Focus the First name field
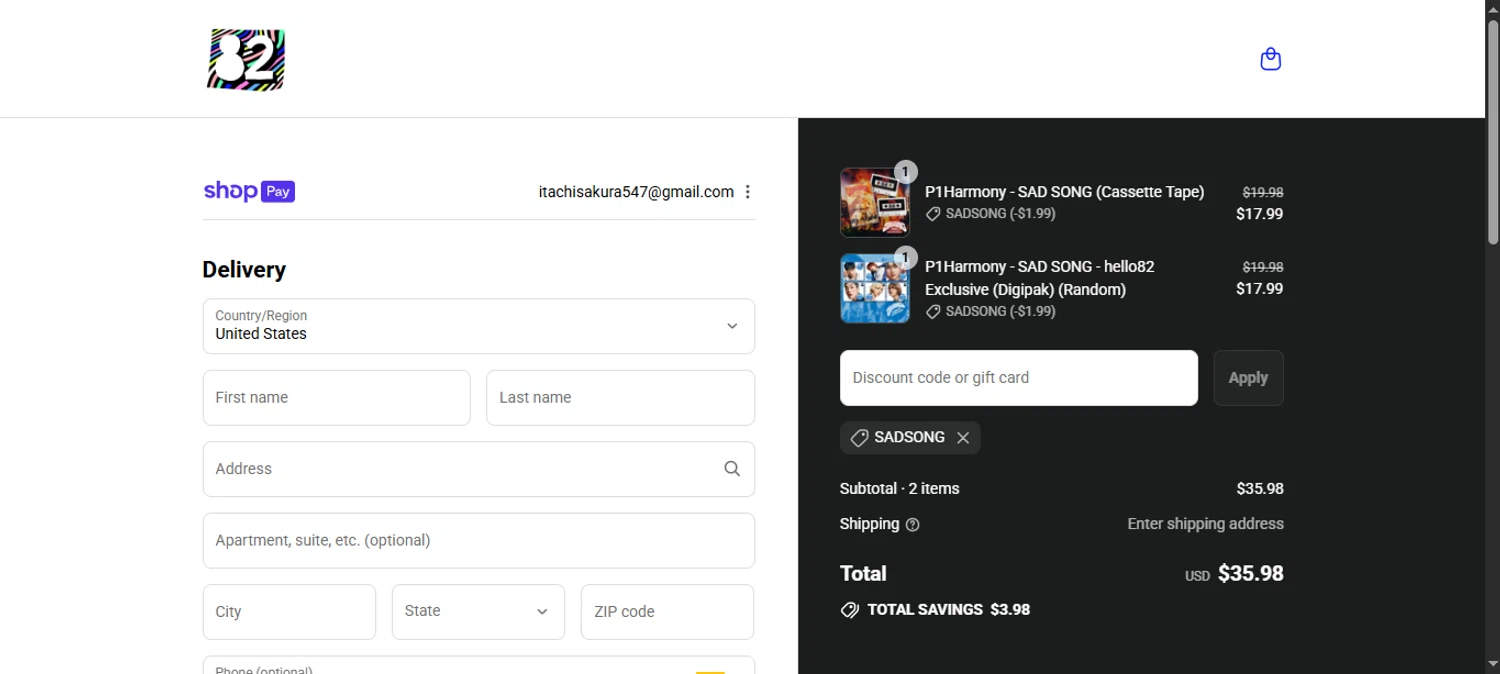The image size is (1500, 674). coord(336,398)
